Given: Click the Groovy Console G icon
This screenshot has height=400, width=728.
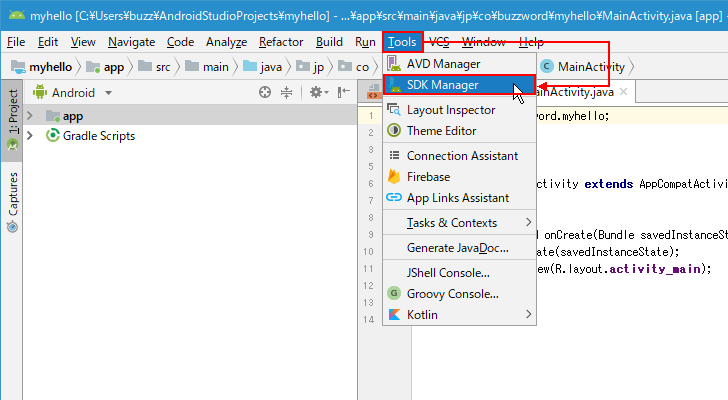Looking at the screenshot, I should [394, 293].
